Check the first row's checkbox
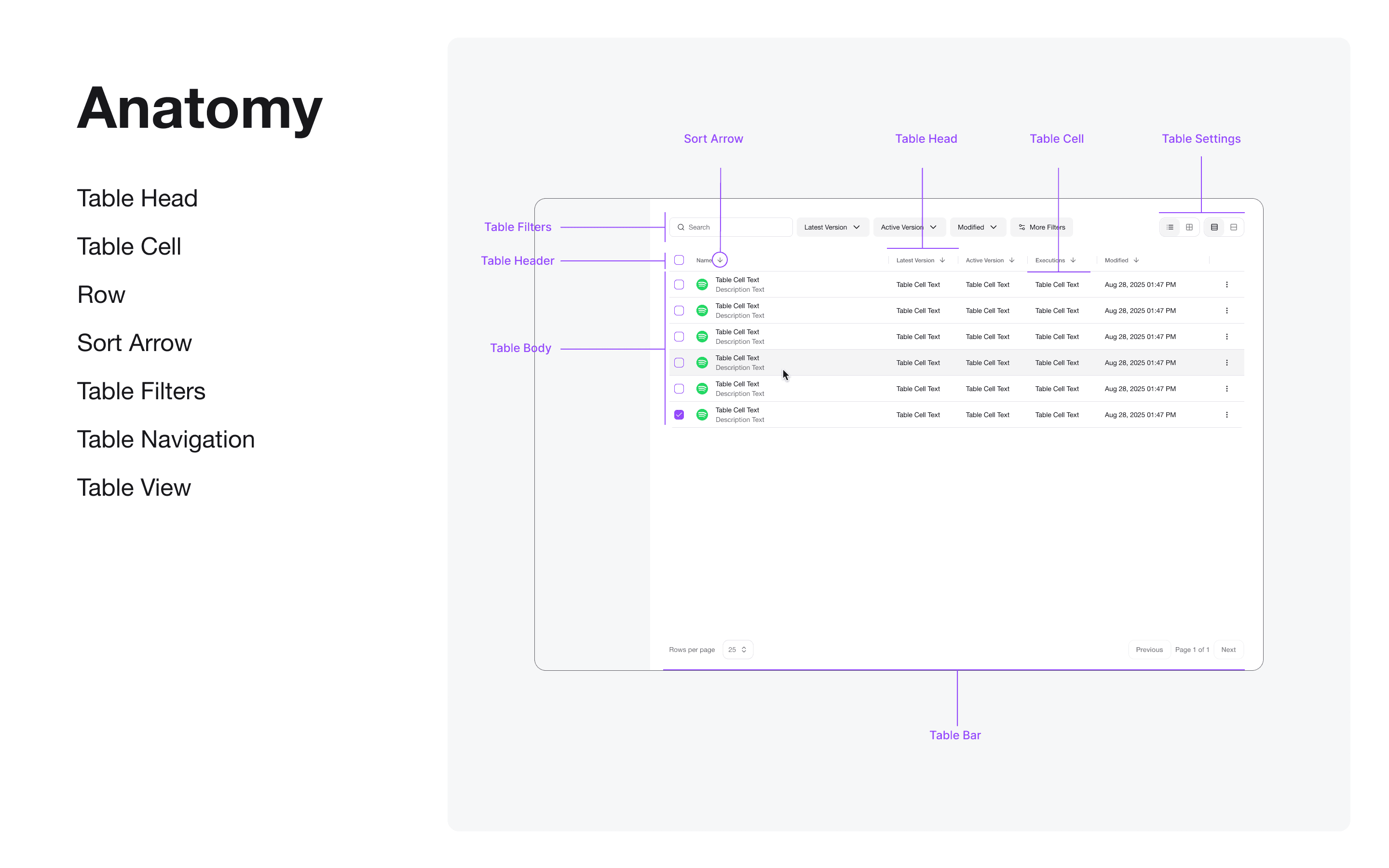 679,285
